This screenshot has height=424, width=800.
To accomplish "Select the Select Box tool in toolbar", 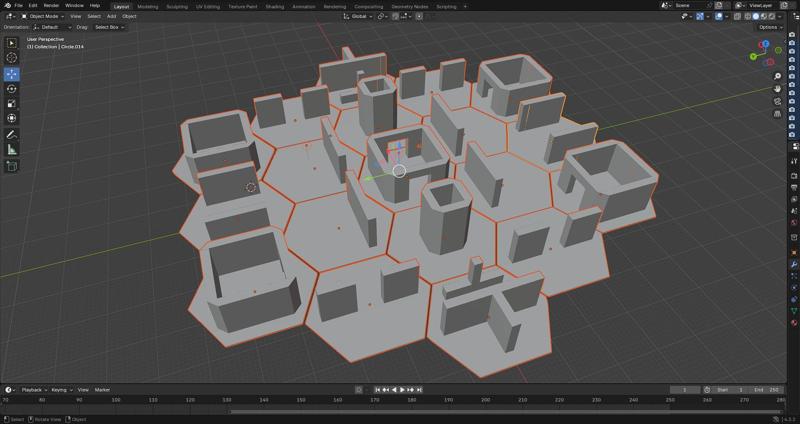I will click(11, 43).
